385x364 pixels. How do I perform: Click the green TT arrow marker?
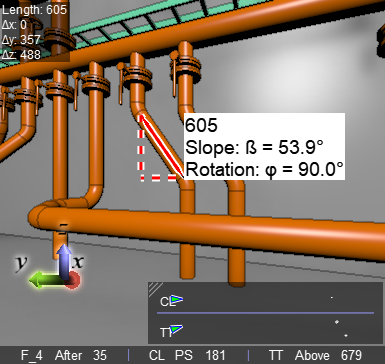[x=177, y=330]
